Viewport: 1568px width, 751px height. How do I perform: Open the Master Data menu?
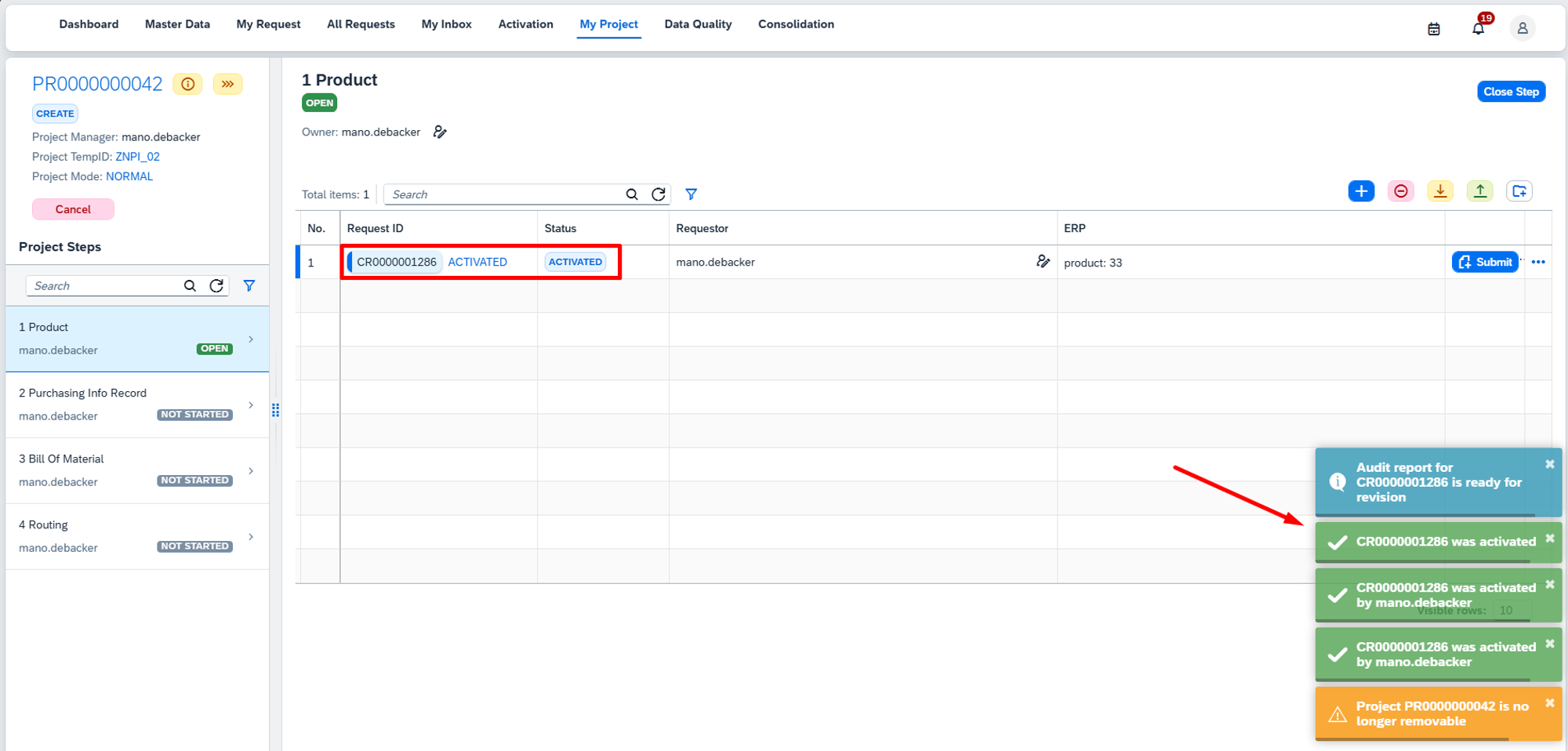click(x=177, y=24)
